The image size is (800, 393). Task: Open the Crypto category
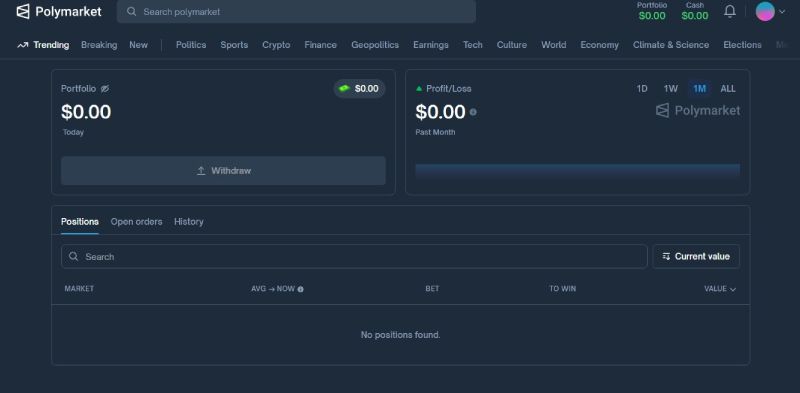point(276,45)
